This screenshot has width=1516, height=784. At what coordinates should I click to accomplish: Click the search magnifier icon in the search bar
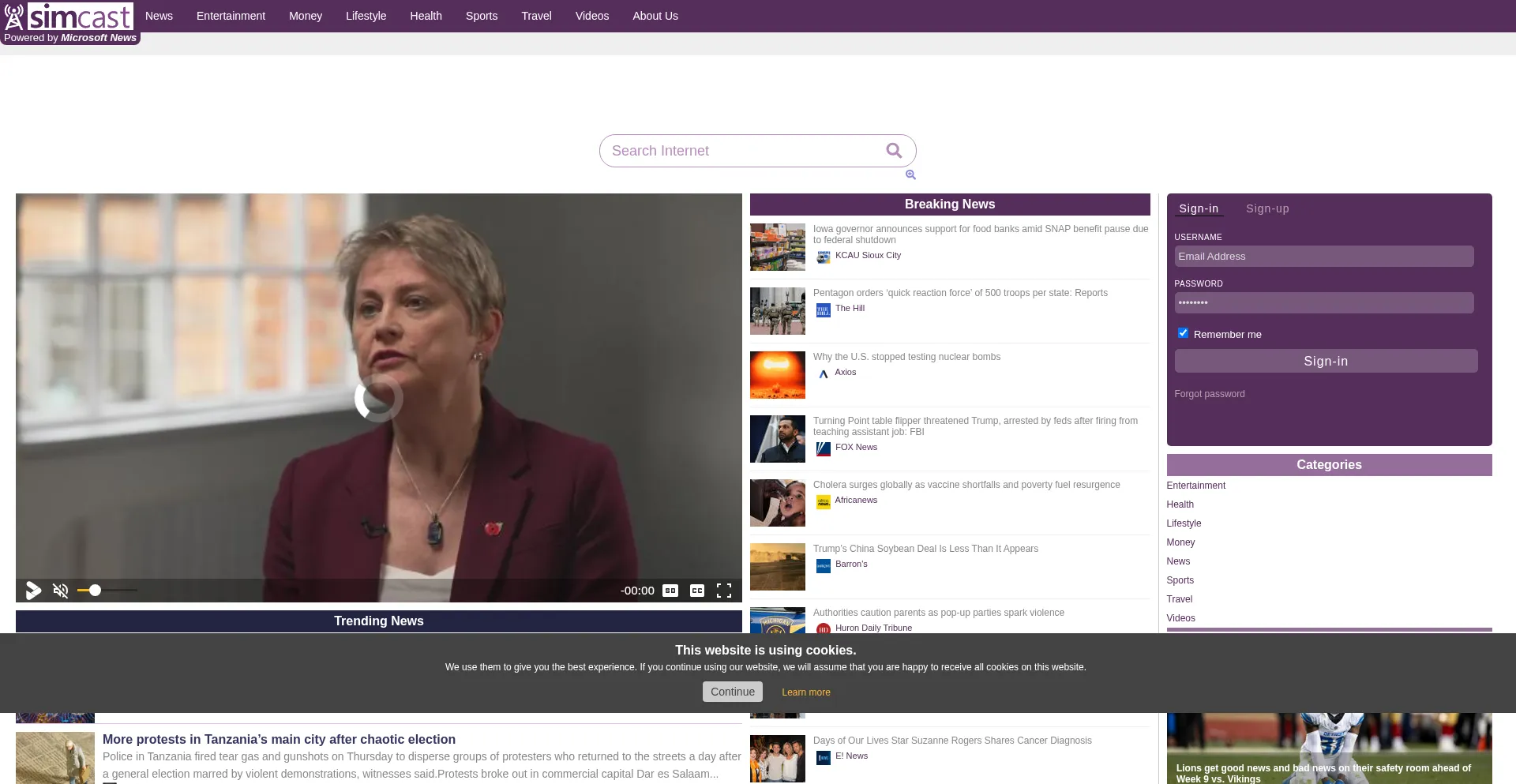(894, 151)
